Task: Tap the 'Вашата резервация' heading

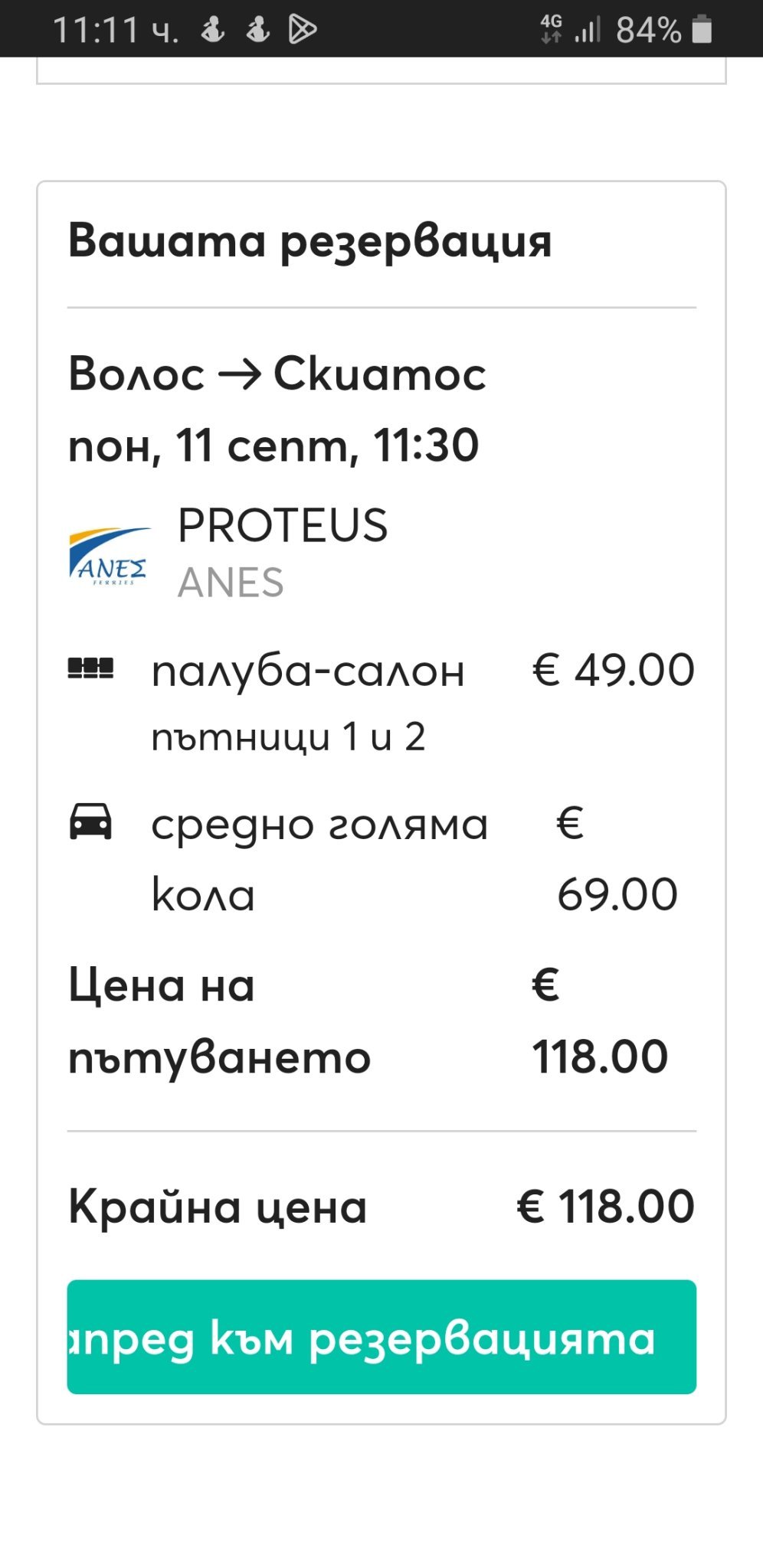Action: [x=309, y=240]
